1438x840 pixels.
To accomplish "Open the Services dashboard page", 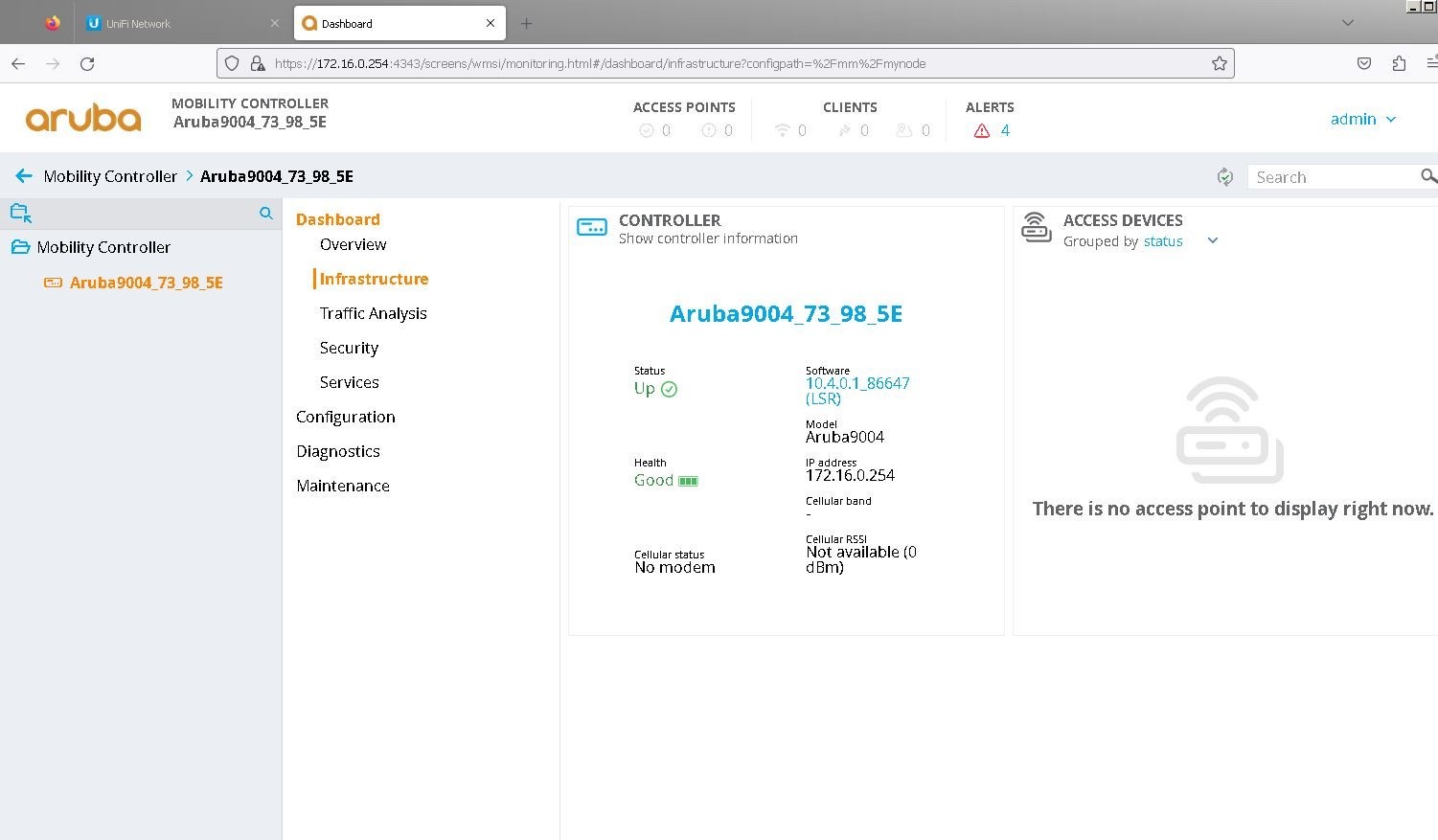I will [x=350, y=382].
